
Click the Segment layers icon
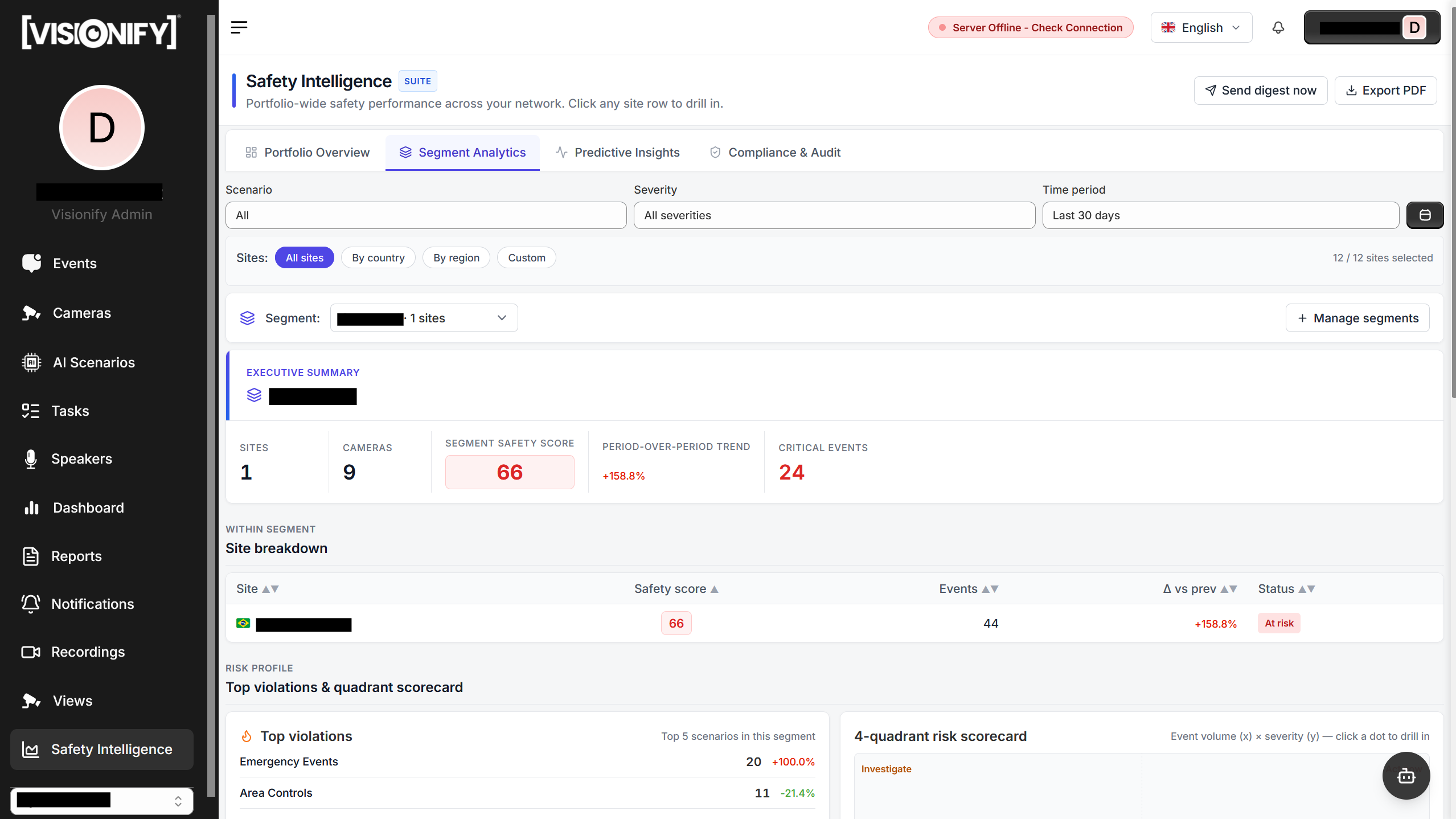(247, 318)
